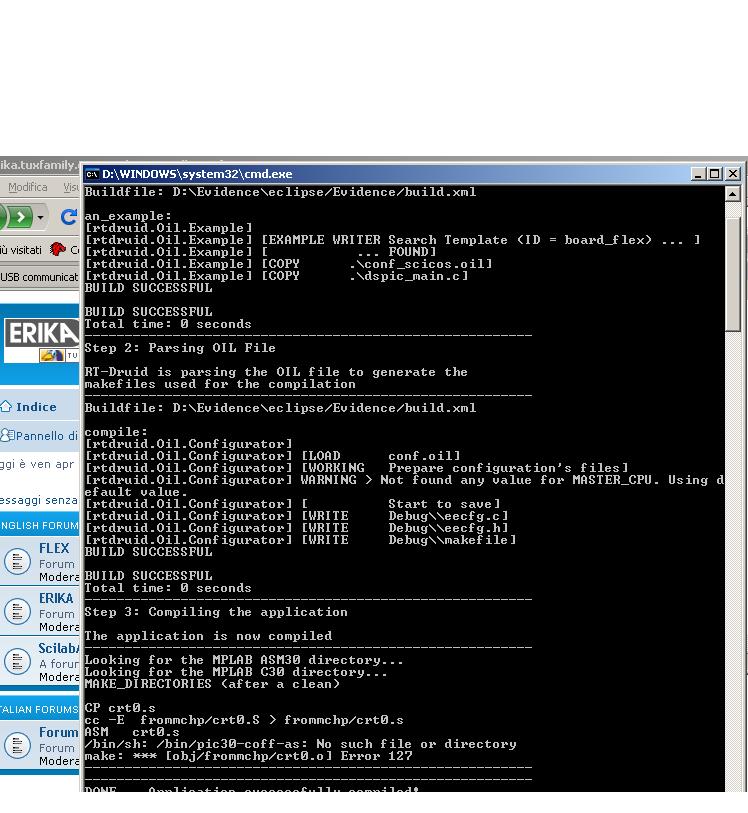Image resolution: width=748 pixels, height=813 pixels.
Task: Click the user icon beside Pannello di
Action: click(x=7, y=436)
